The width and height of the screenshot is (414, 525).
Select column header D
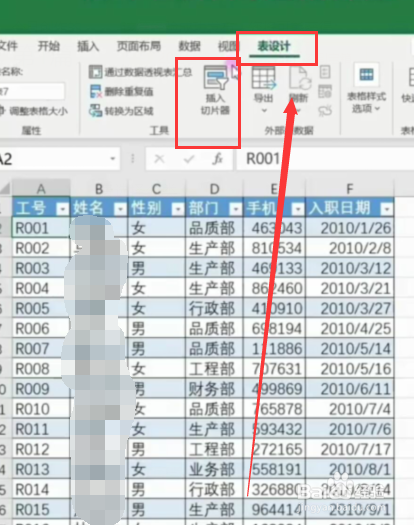(x=214, y=189)
